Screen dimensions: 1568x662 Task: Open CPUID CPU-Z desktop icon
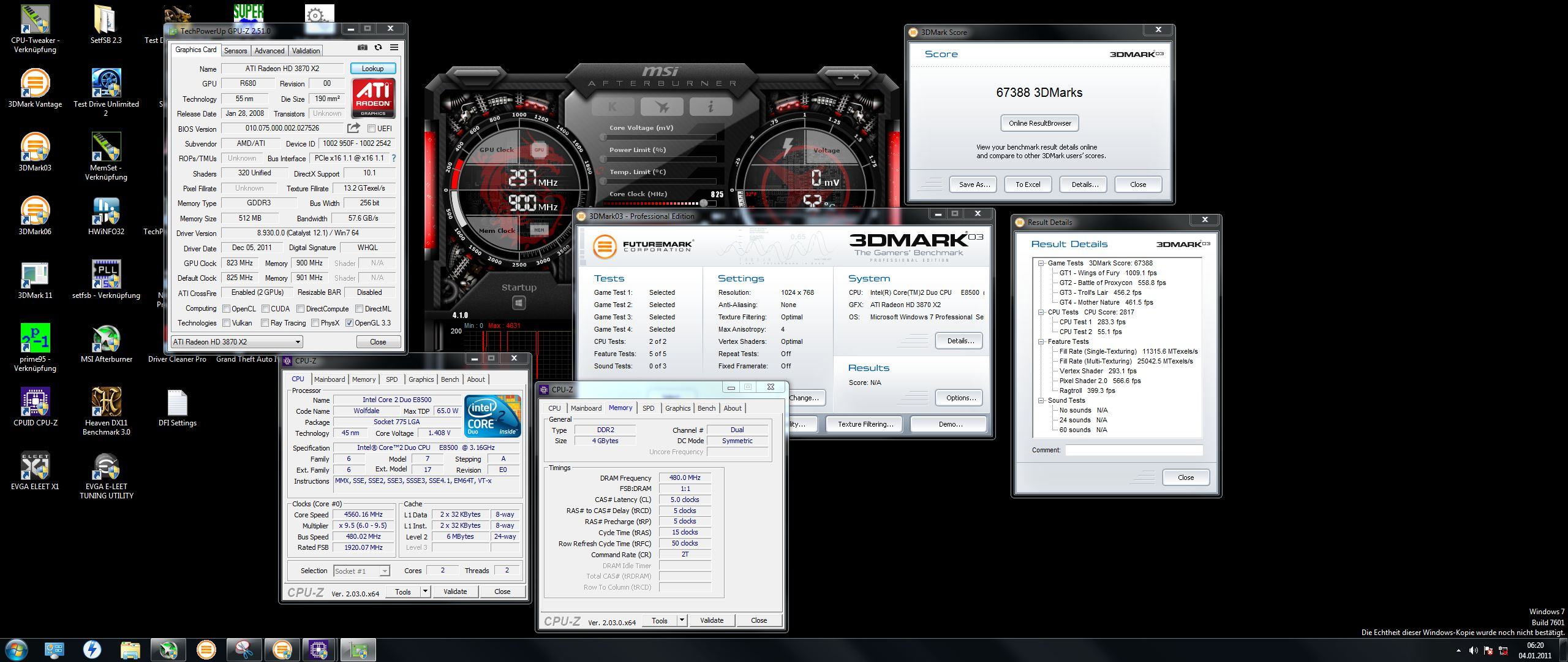(35, 407)
